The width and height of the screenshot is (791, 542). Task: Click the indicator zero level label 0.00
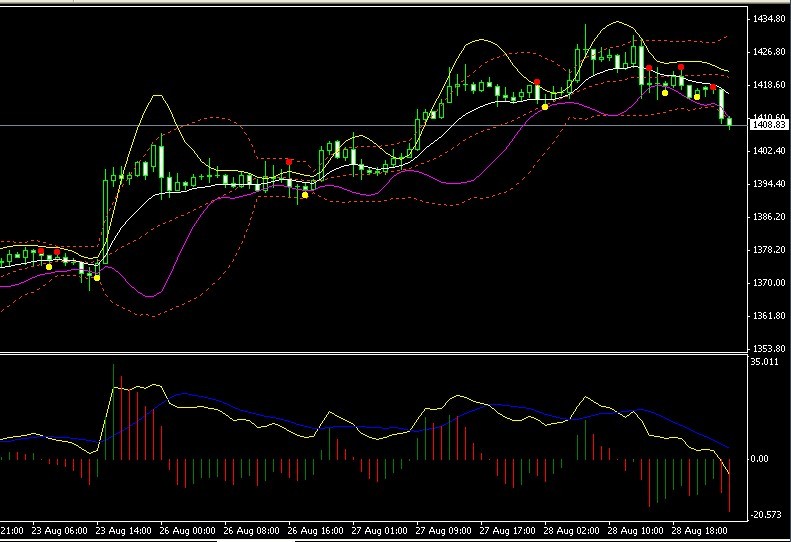tap(759, 459)
